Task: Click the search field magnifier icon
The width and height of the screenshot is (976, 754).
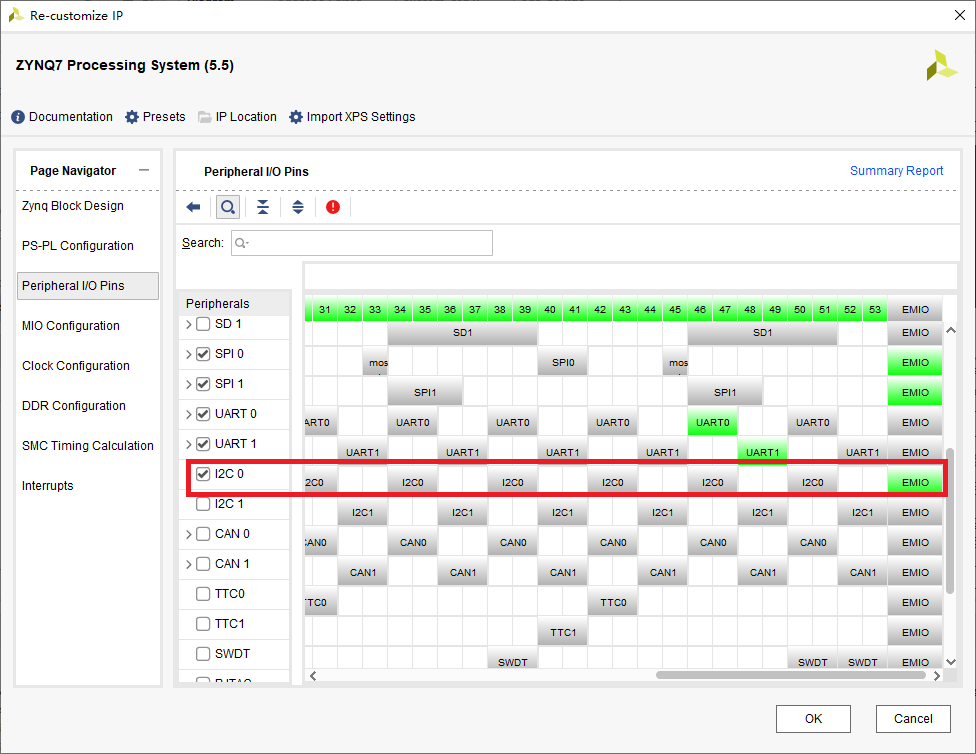Action: [x=242, y=243]
